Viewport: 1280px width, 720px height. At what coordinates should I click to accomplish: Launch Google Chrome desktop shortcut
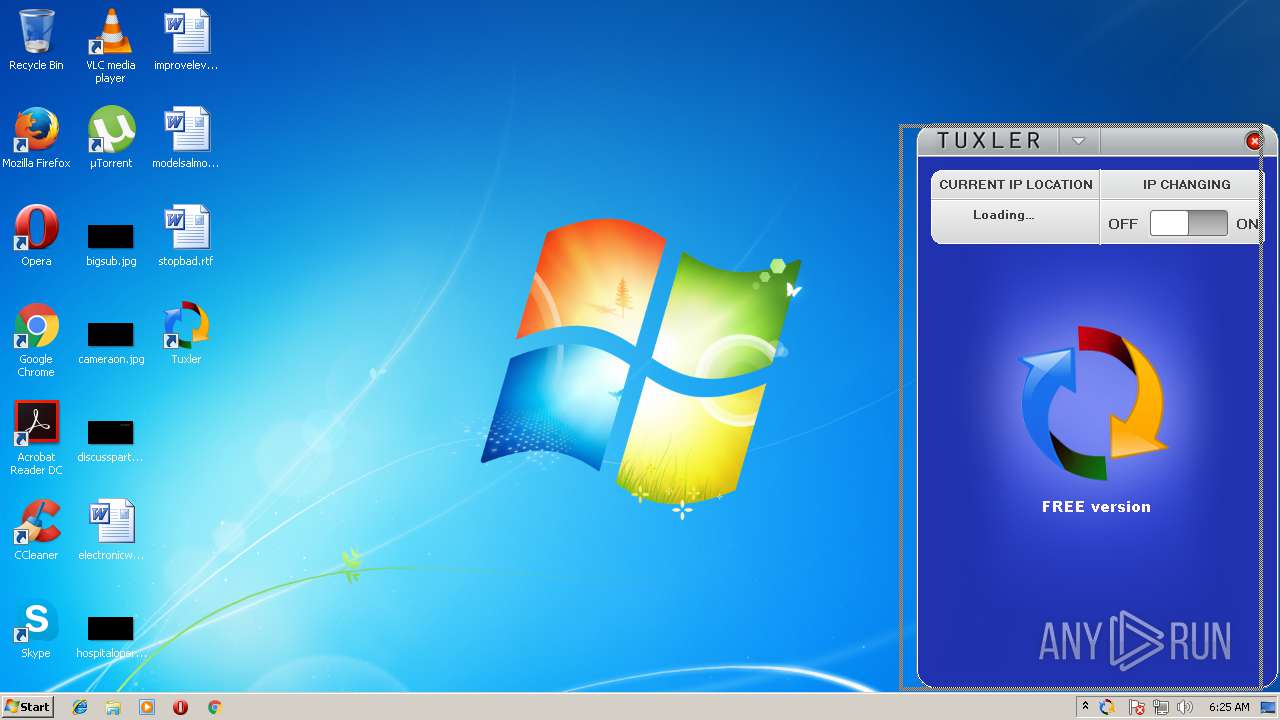[36, 340]
